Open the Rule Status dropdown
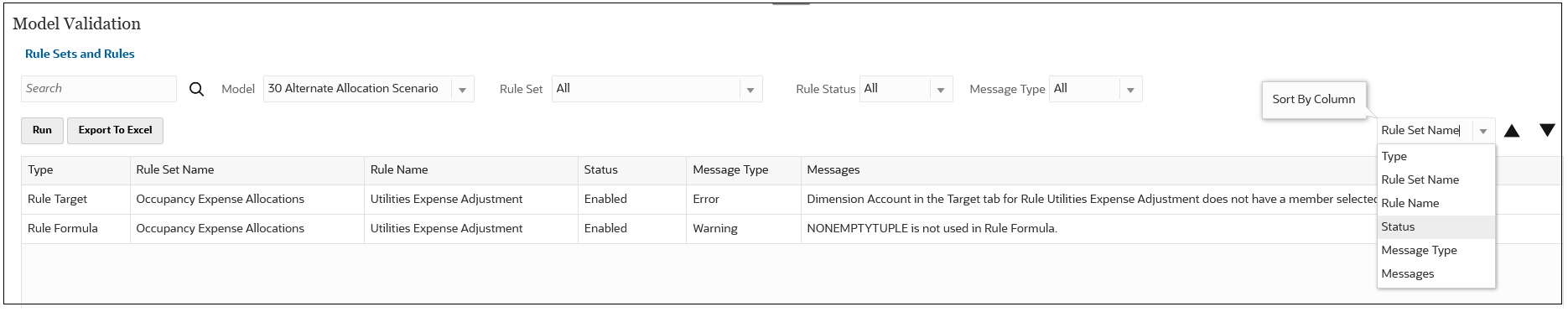Image resolution: width=1568 pixels, height=312 pixels. point(940,89)
